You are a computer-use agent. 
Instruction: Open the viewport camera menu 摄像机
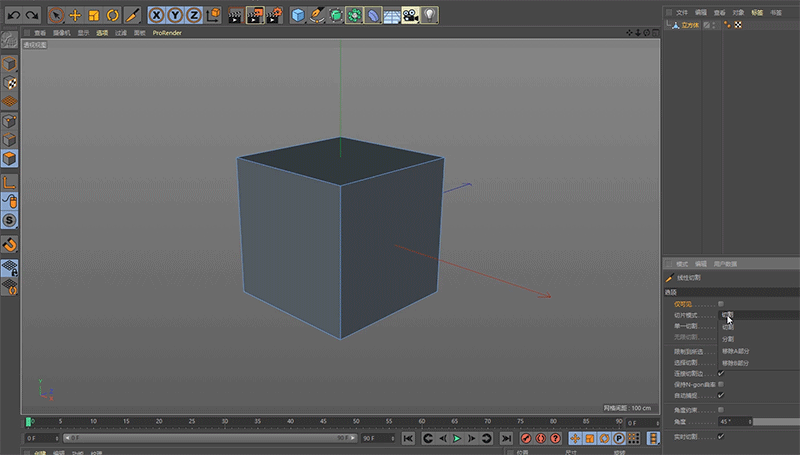62,33
